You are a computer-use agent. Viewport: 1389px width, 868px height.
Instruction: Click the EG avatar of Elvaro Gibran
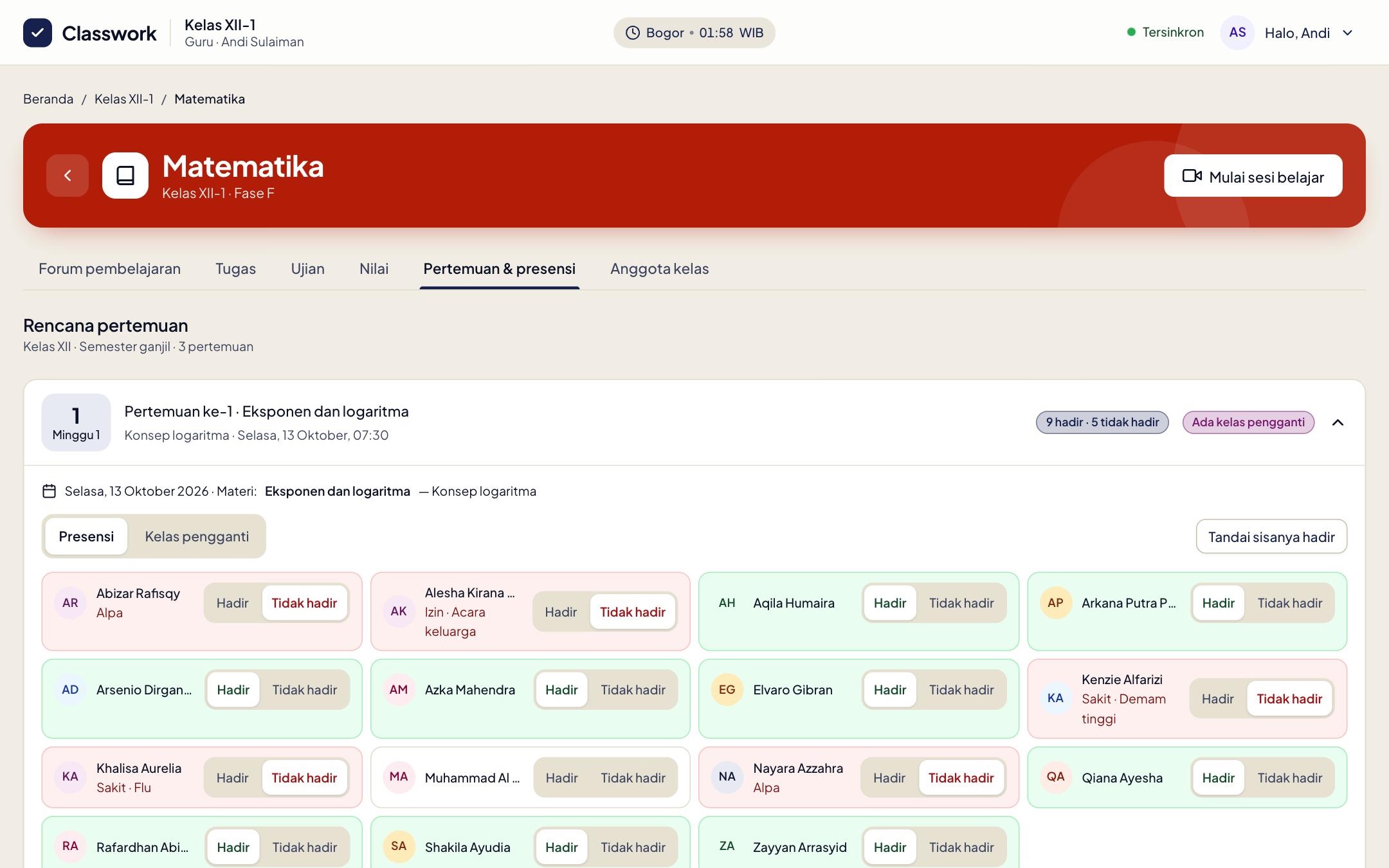tap(727, 690)
